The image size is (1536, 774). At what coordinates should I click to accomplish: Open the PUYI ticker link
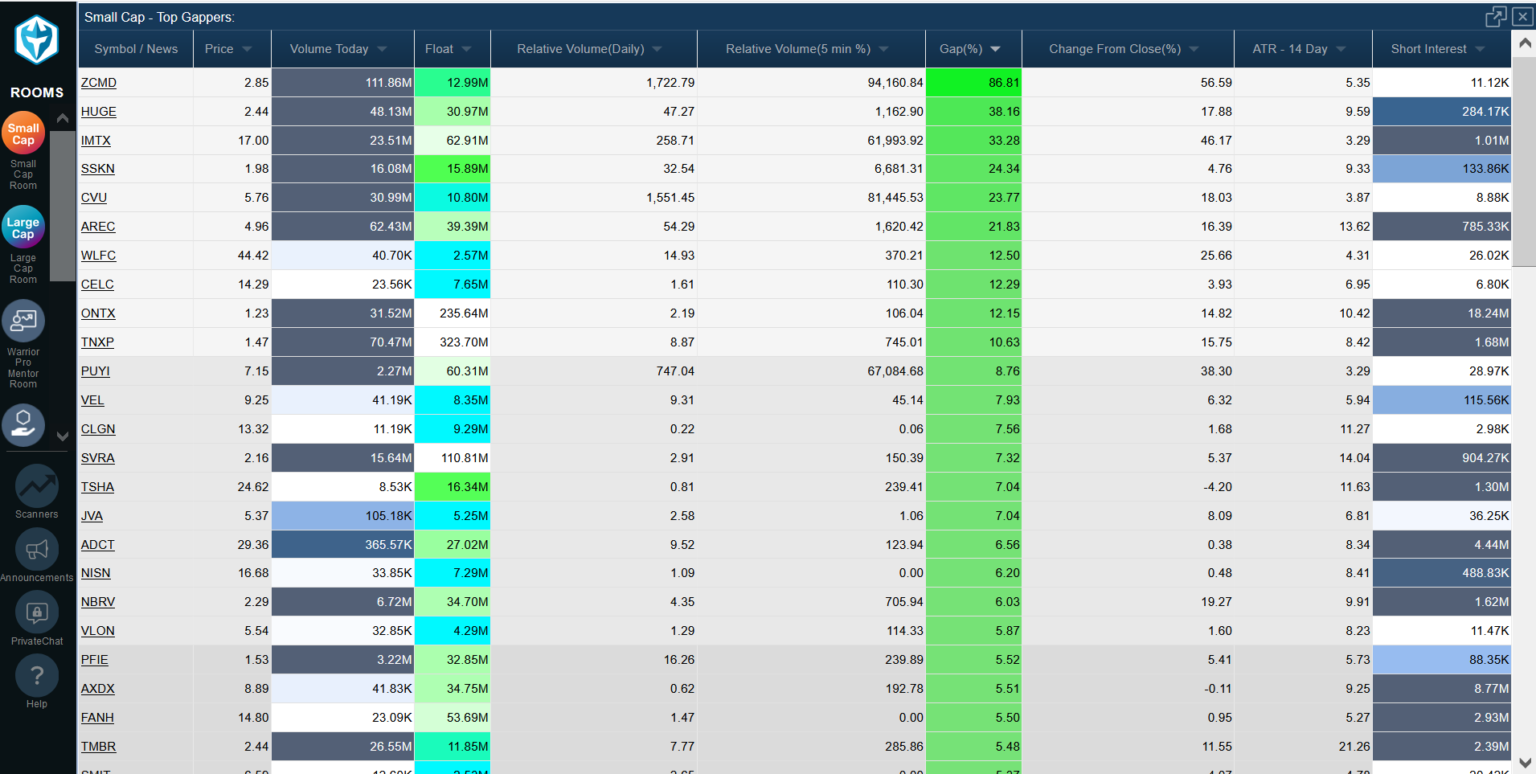click(x=95, y=371)
